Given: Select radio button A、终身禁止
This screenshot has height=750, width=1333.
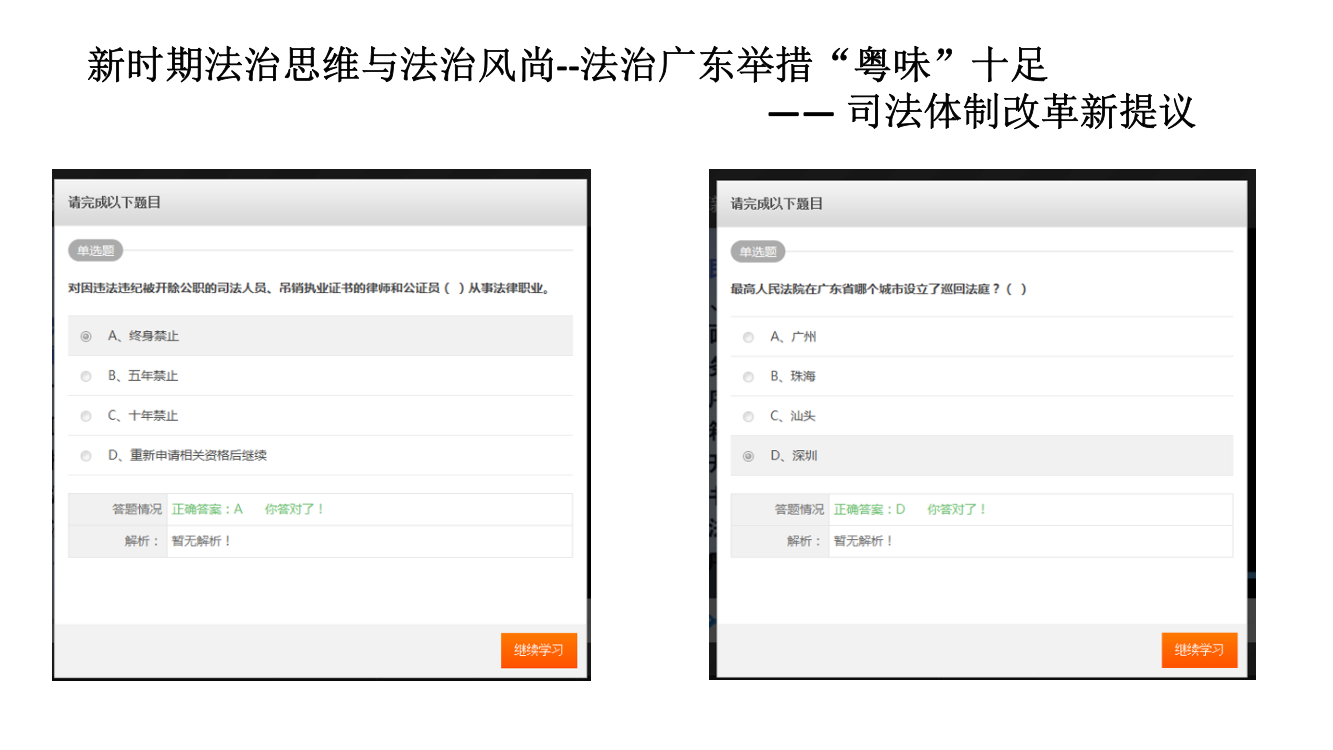Looking at the screenshot, I should (86, 336).
